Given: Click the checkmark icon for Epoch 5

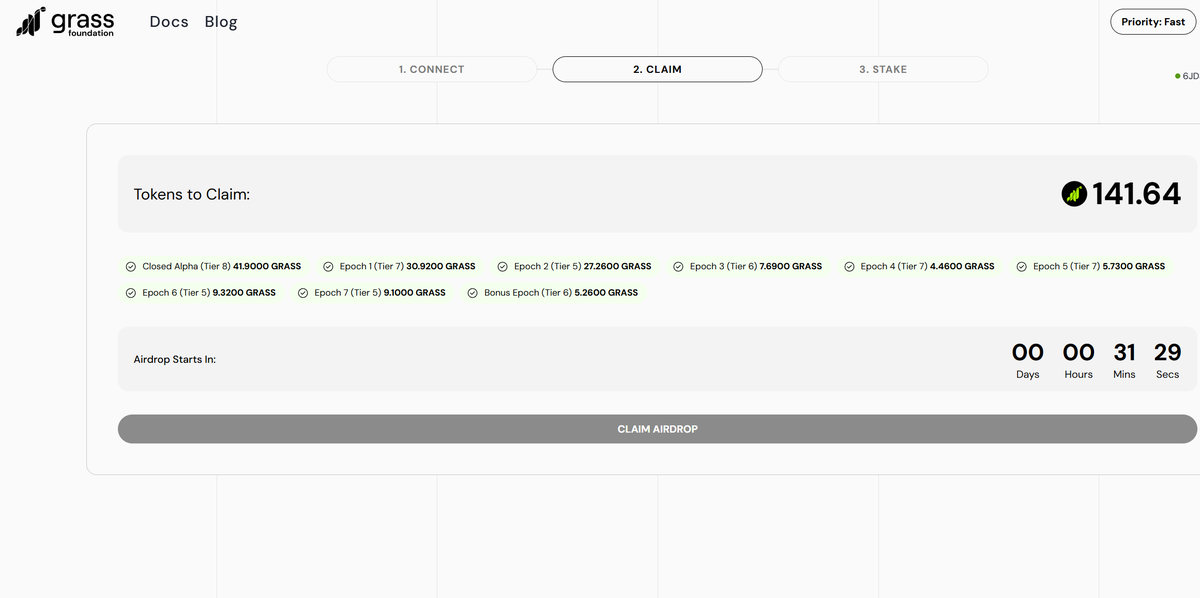Looking at the screenshot, I should pos(1022,267).
